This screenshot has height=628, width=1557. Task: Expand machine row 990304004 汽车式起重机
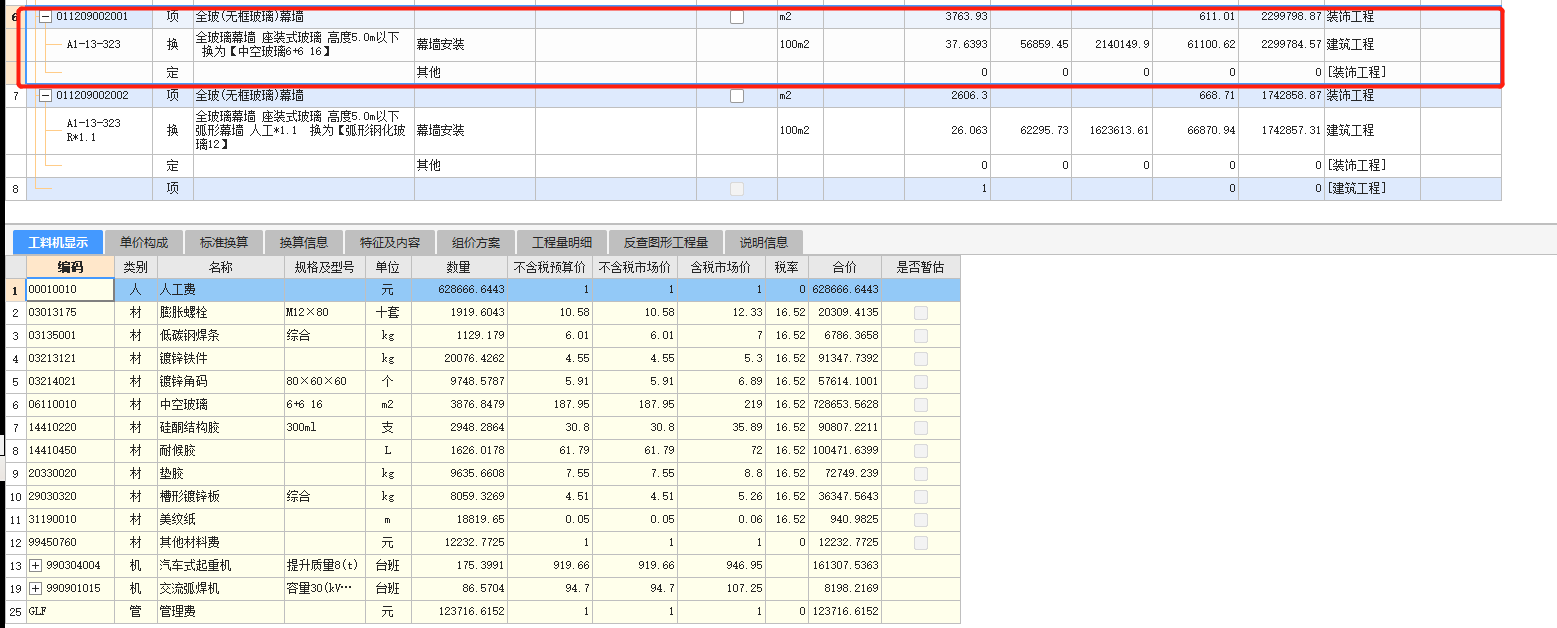(36, 566)
